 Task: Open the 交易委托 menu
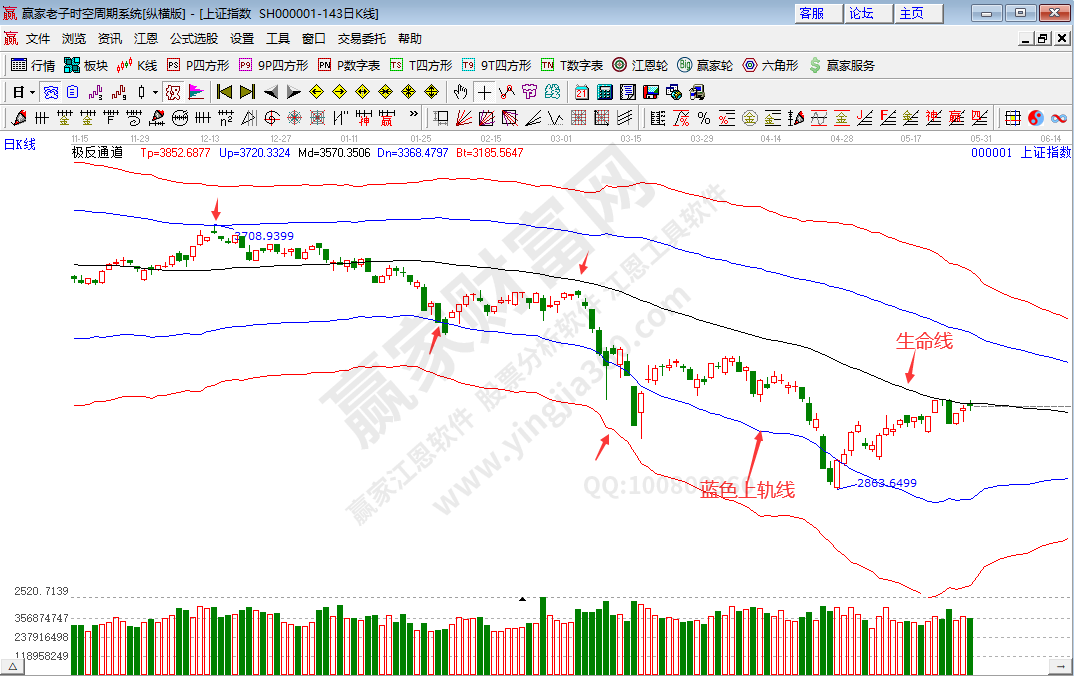coord(361,38)
